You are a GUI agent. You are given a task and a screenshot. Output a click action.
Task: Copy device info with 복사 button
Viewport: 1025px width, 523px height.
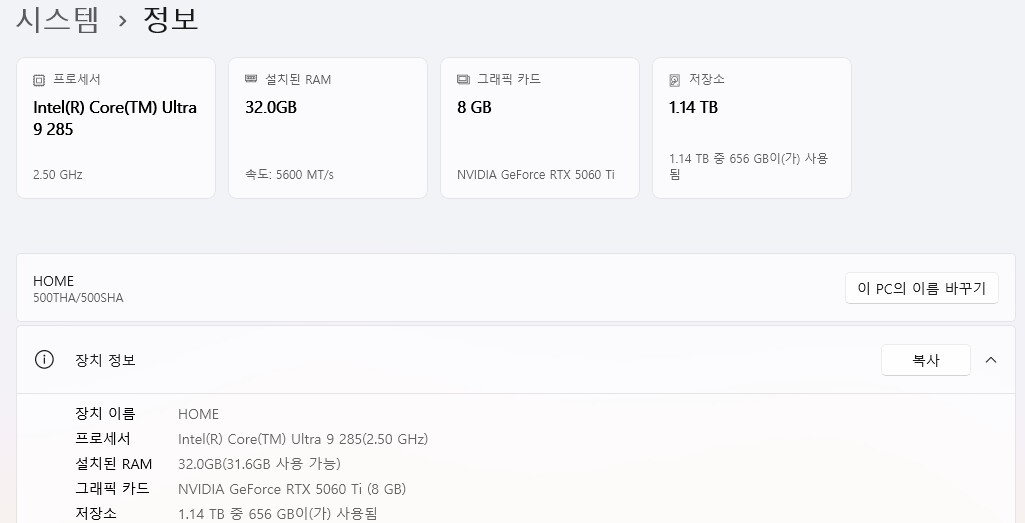tap(926, 360)
